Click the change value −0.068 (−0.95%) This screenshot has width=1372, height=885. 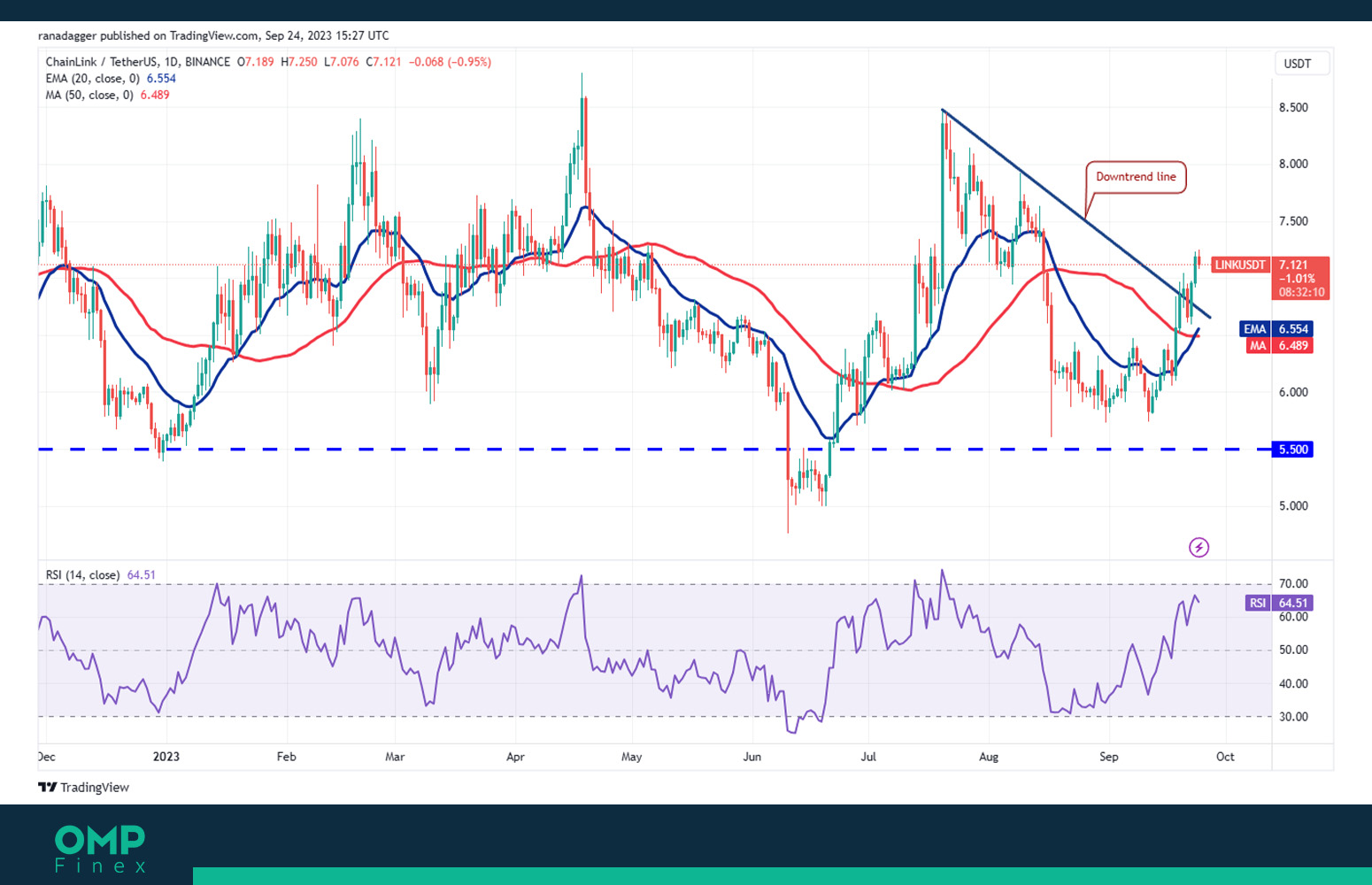tap(451, 62)
